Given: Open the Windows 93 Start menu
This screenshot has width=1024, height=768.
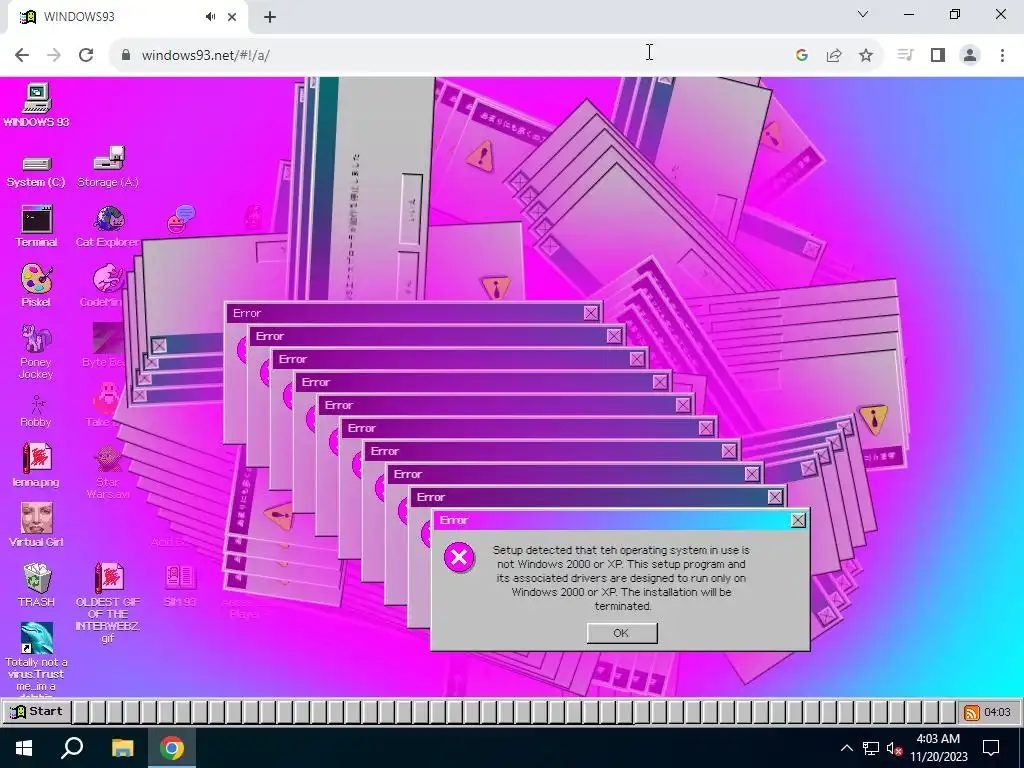Looking at the screenshot, I should tap(36, 712).
